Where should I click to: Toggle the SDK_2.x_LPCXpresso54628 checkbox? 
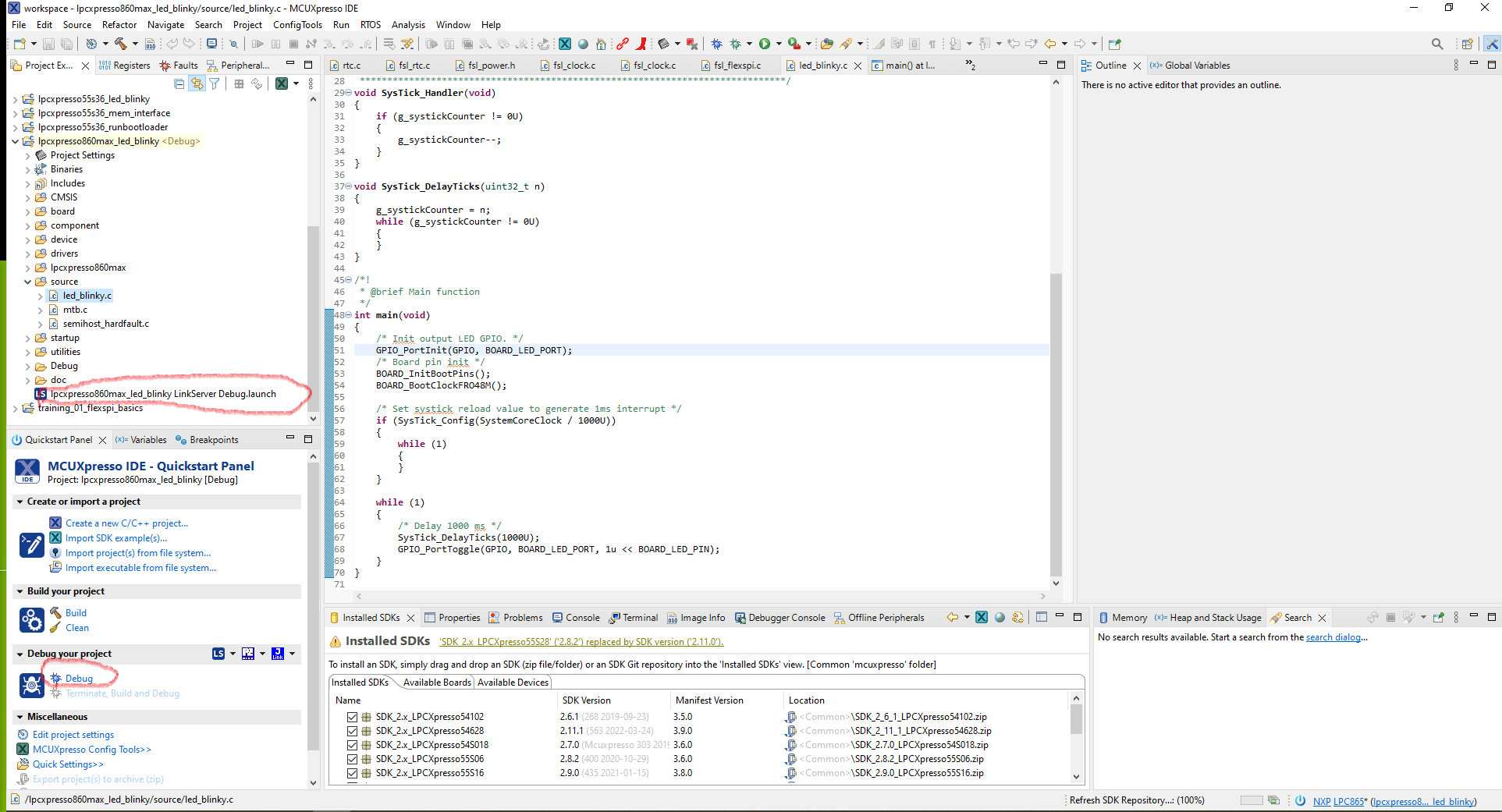[x=352, y=731]
